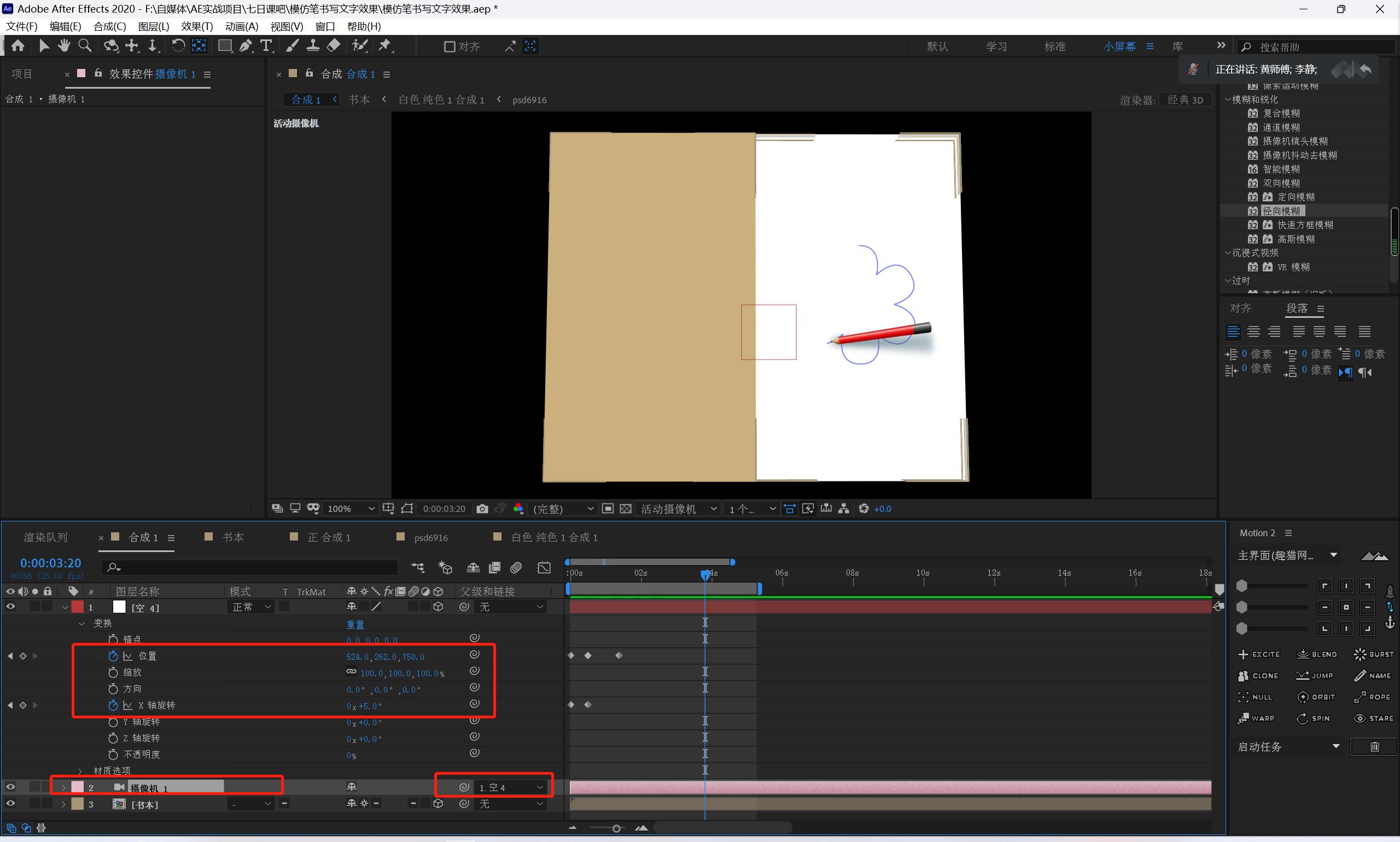Switch to the 书本 timeline tab
1400x842 pixels.
[232, 537]
